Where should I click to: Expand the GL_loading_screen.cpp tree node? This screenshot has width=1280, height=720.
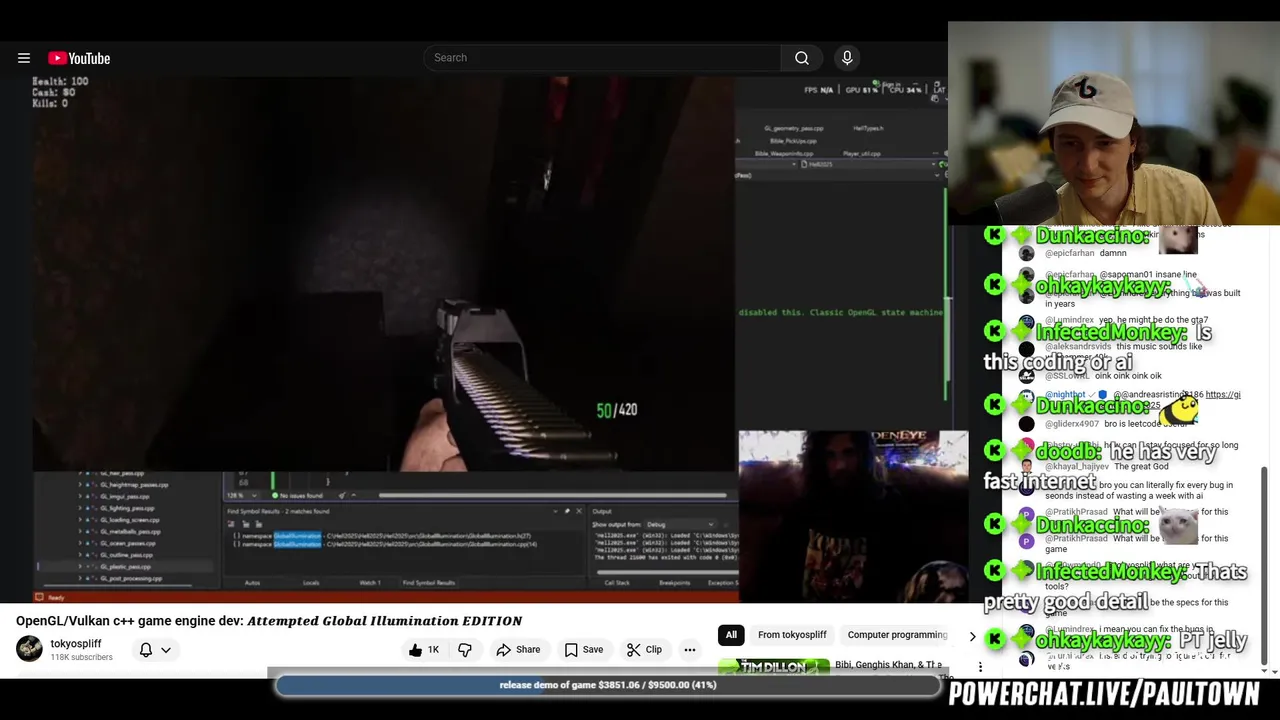click(80, 520)
